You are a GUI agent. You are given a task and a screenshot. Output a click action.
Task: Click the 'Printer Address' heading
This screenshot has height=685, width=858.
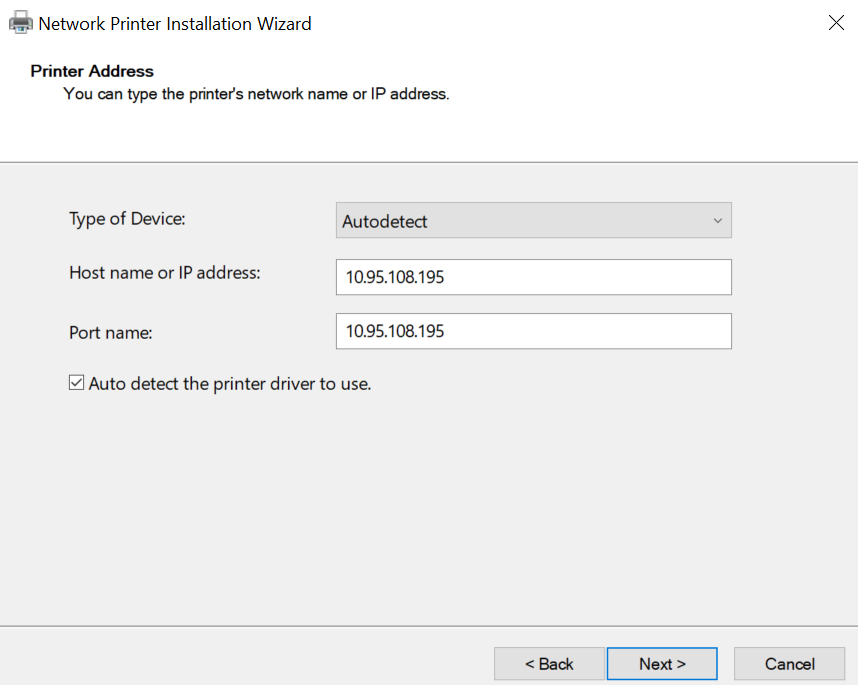coord(92,71)
